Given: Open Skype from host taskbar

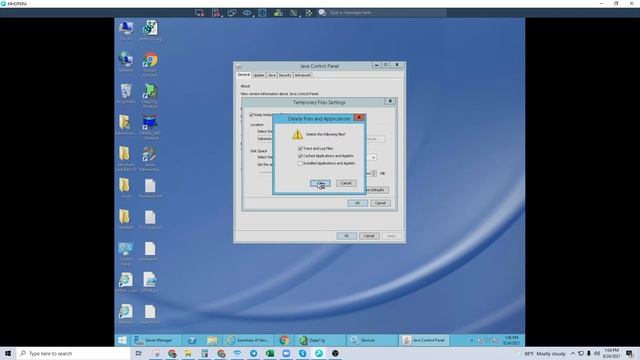Looking at the screenshot, I should (x=302, y=353).
